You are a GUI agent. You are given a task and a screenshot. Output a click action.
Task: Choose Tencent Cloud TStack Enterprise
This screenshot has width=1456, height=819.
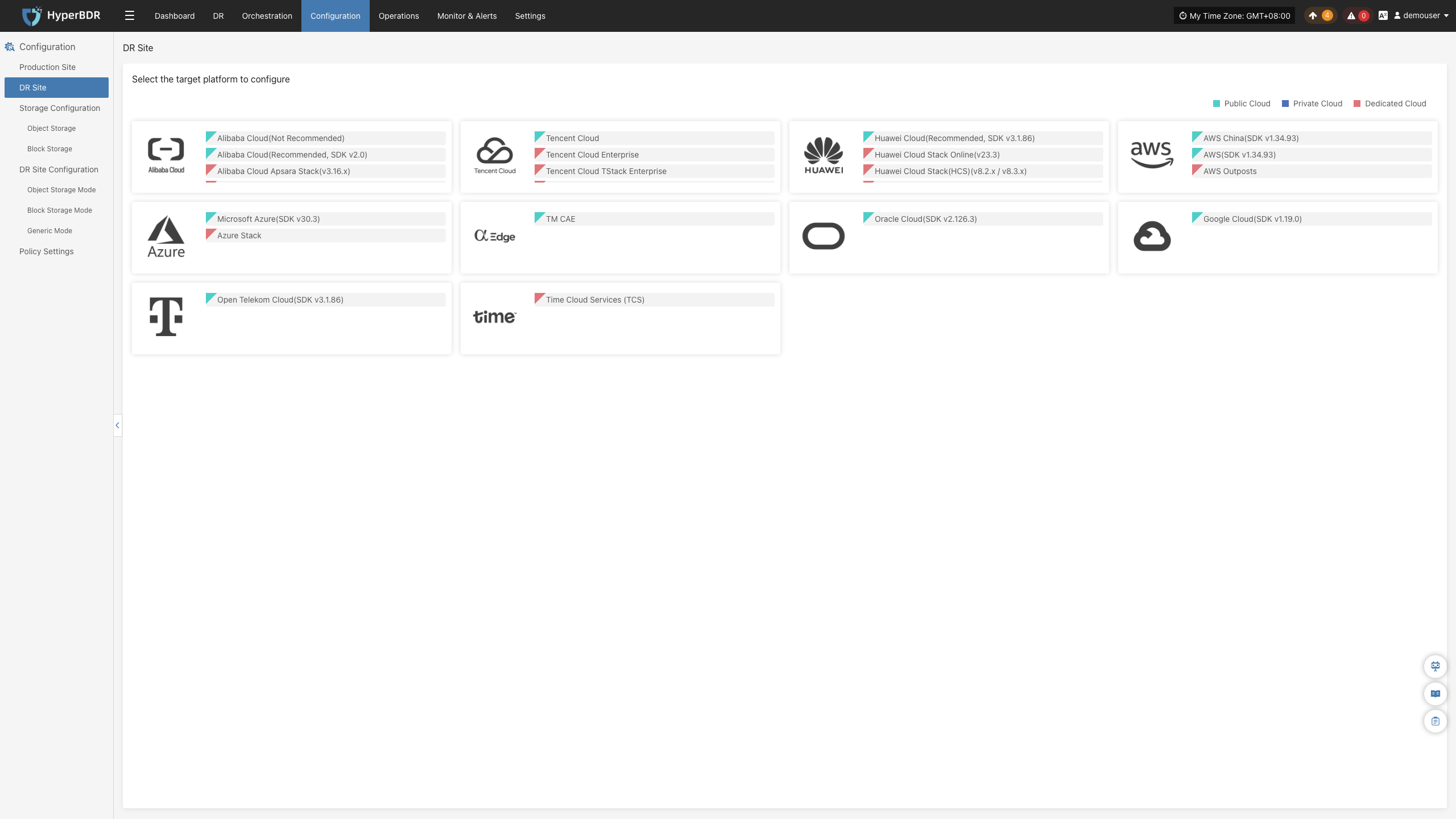coord(655,171)
